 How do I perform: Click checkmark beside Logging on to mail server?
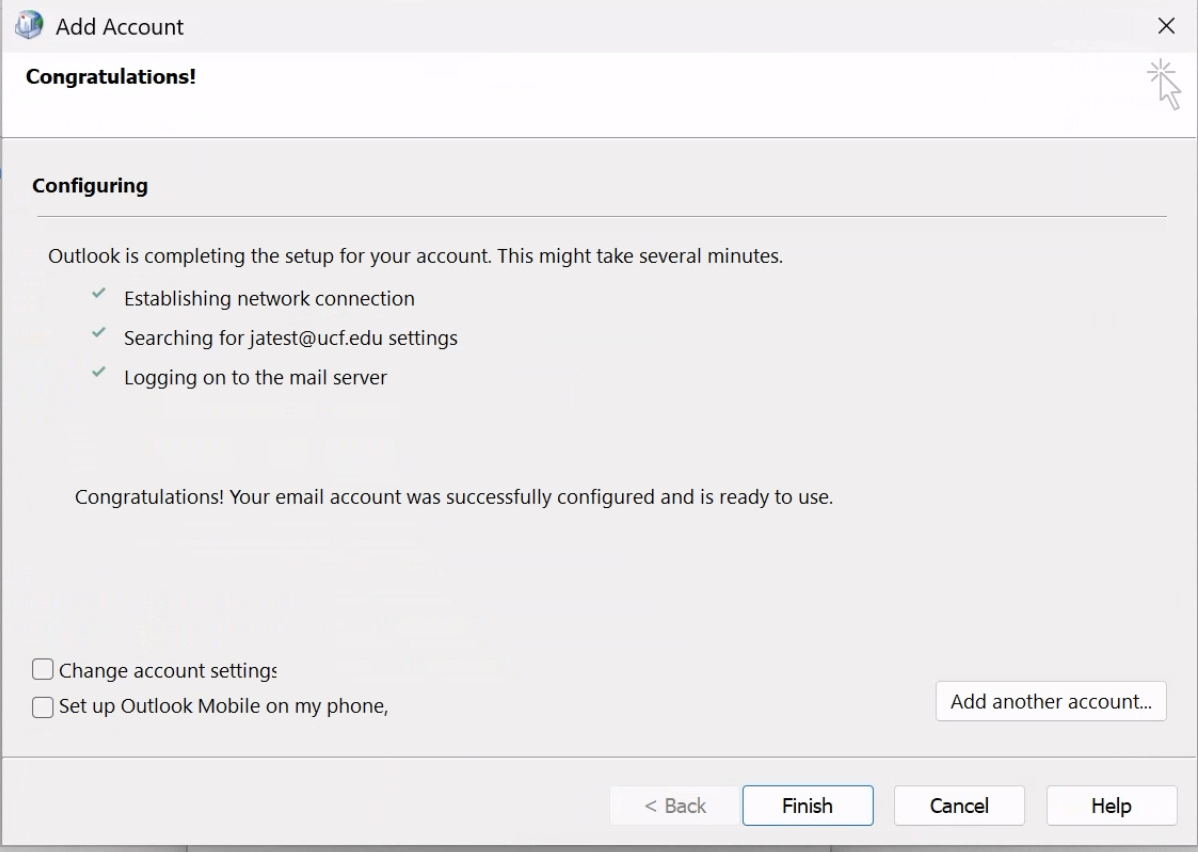99,372
